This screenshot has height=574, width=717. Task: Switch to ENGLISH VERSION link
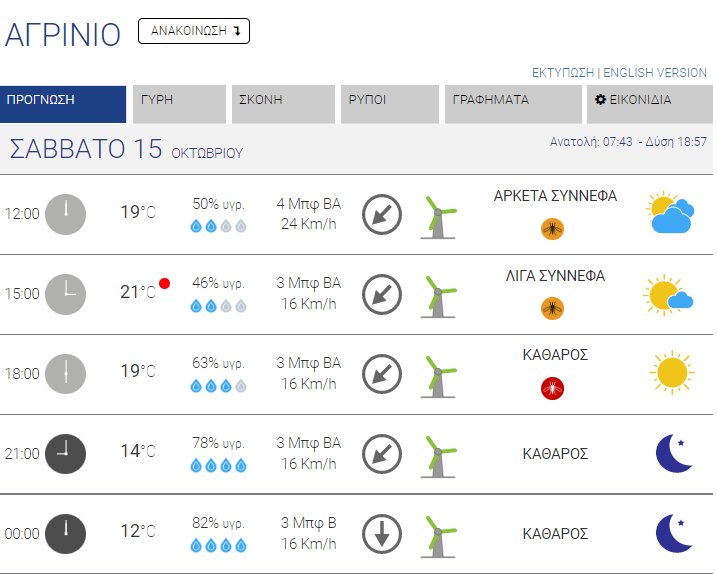[655, 73]
